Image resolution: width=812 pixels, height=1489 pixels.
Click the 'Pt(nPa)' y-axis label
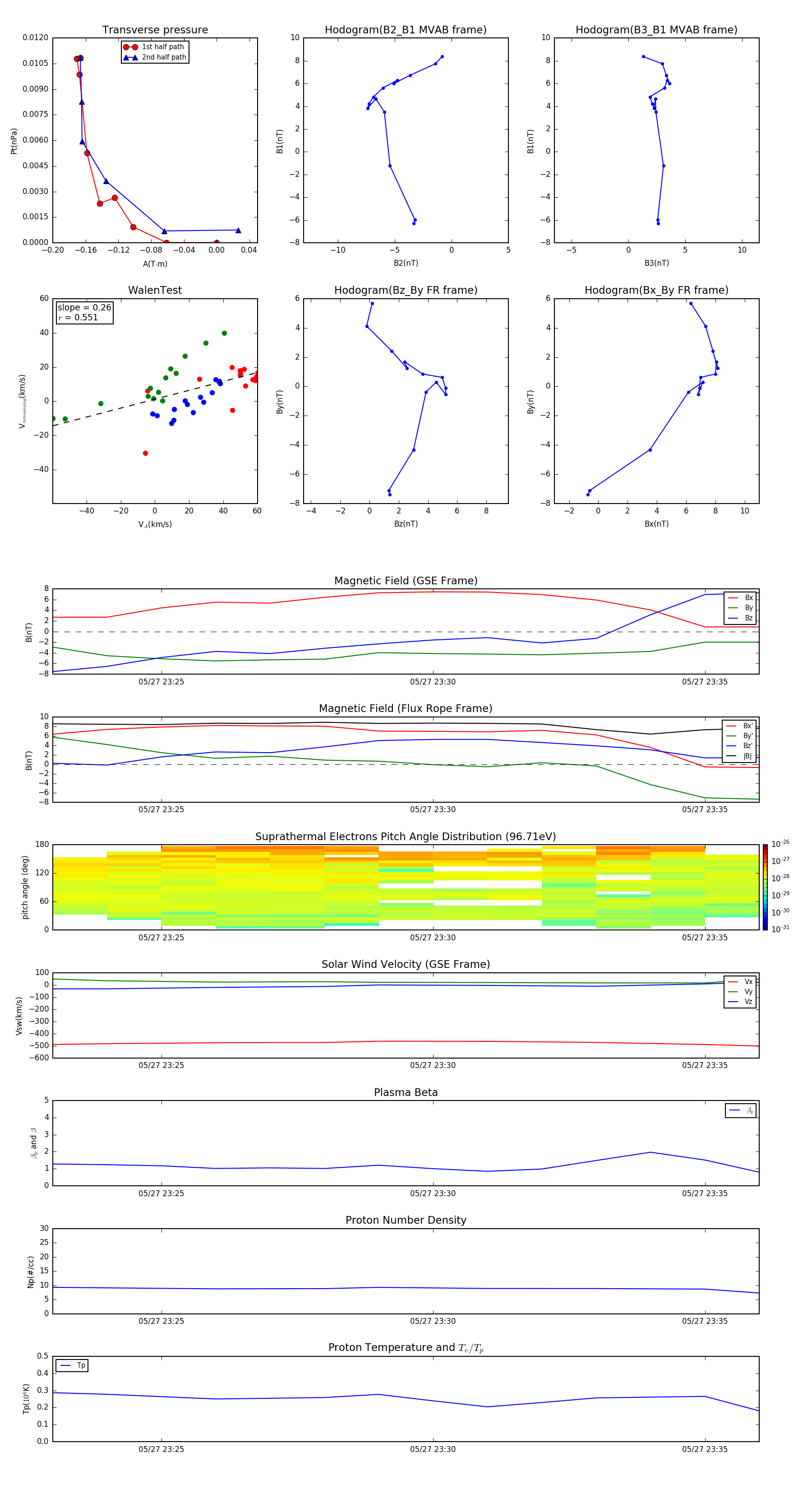[14, 141]
